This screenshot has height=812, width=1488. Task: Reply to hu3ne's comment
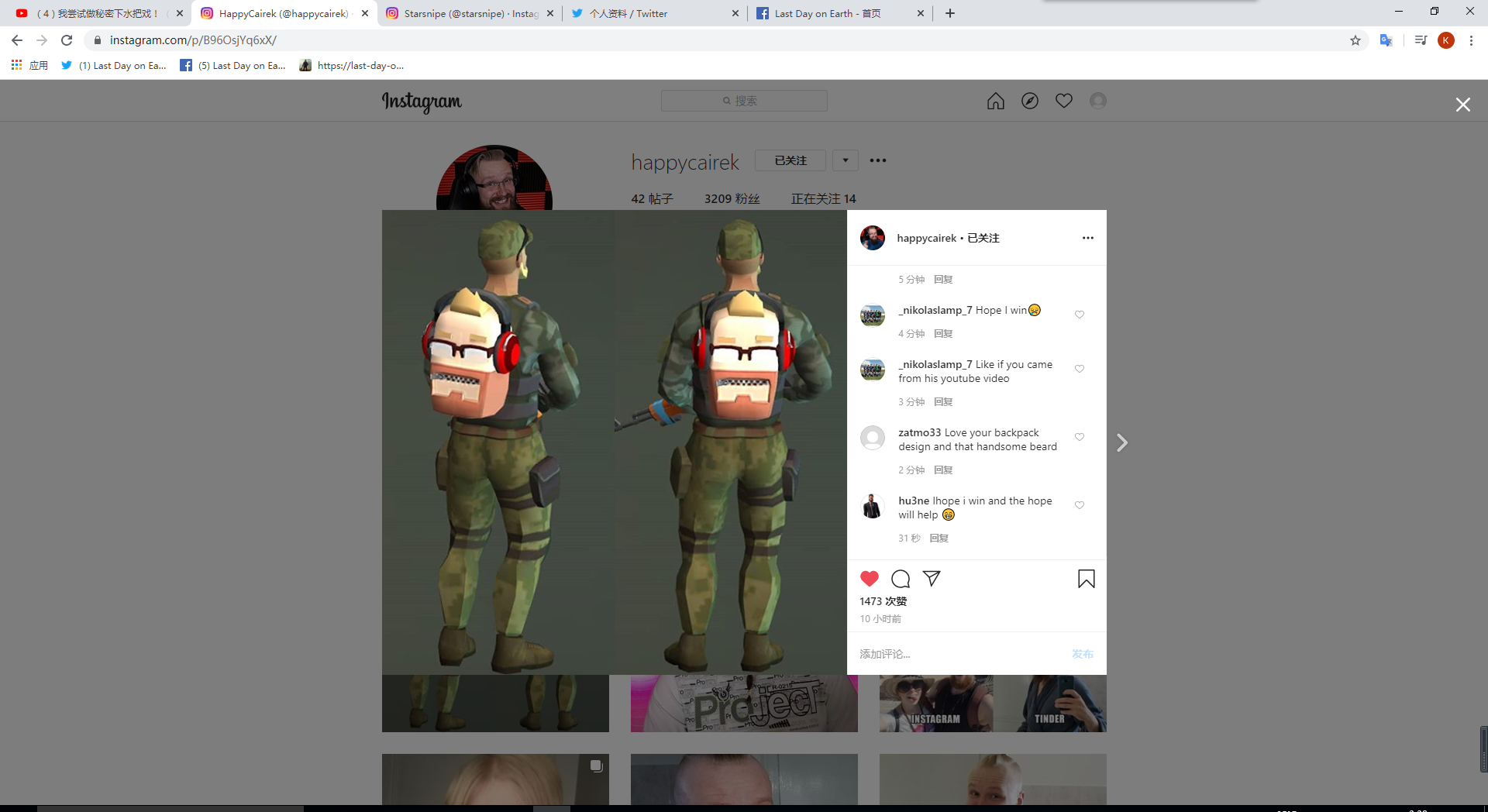[x=939, y=538]
